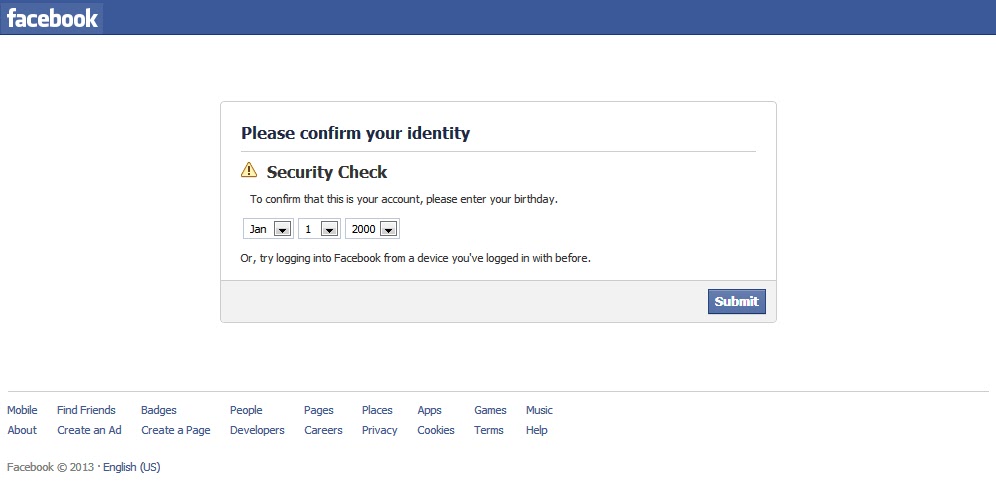
Task: Open the birth month dropdown
Action: point(268,229)
